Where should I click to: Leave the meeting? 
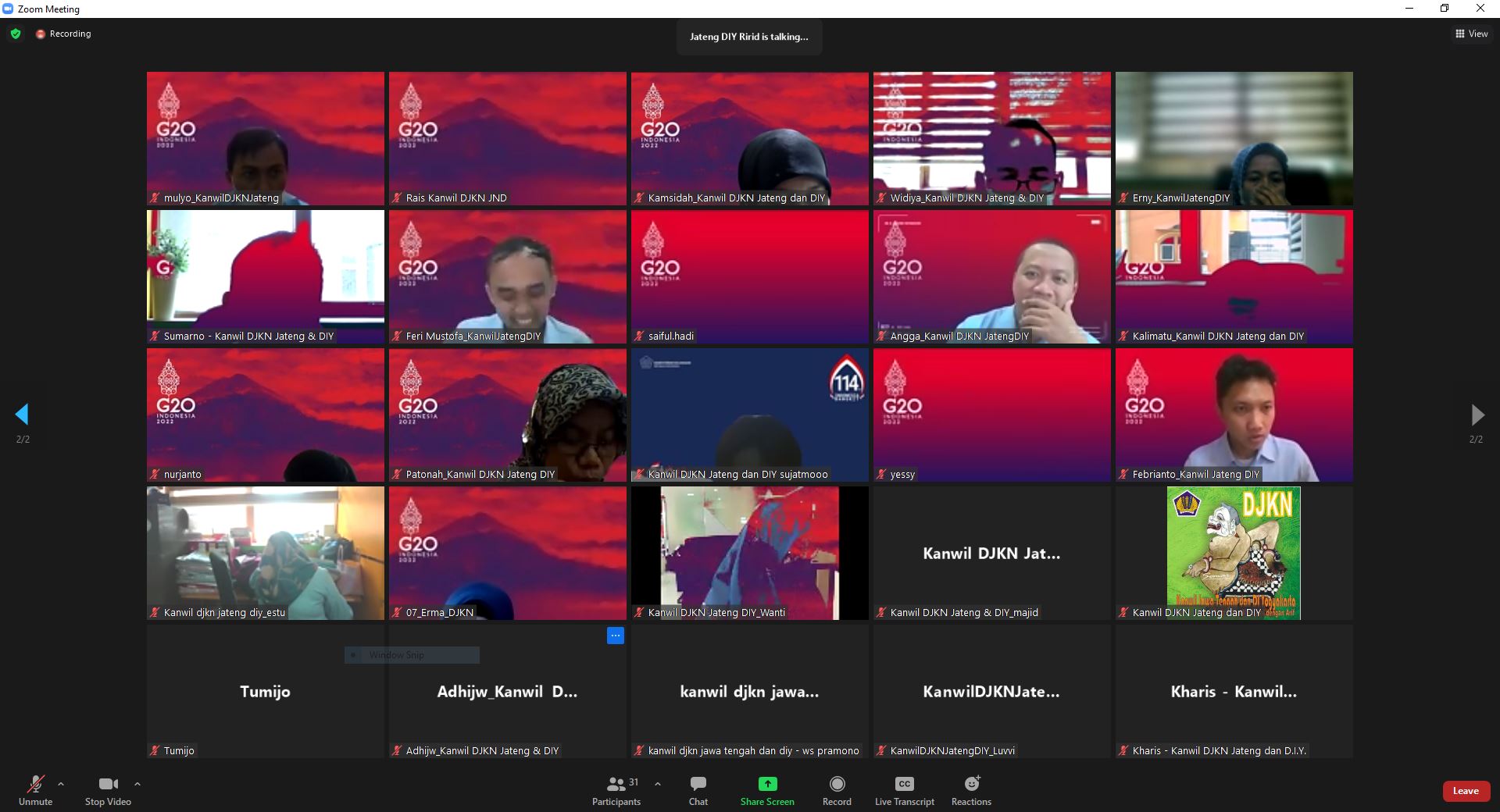[x=1465, y=791]
